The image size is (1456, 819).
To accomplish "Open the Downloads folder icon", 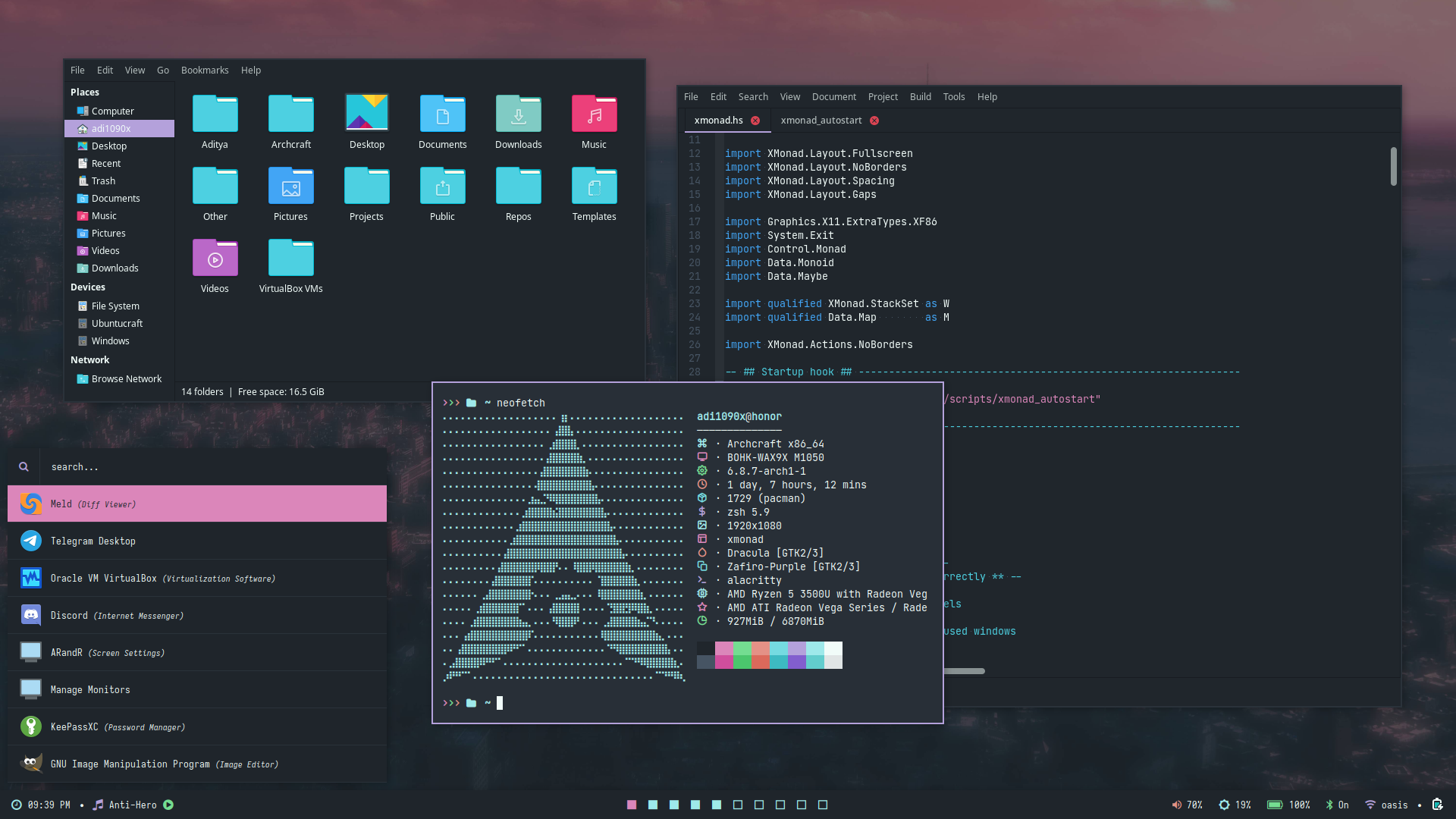I will (x=518, y=115).
